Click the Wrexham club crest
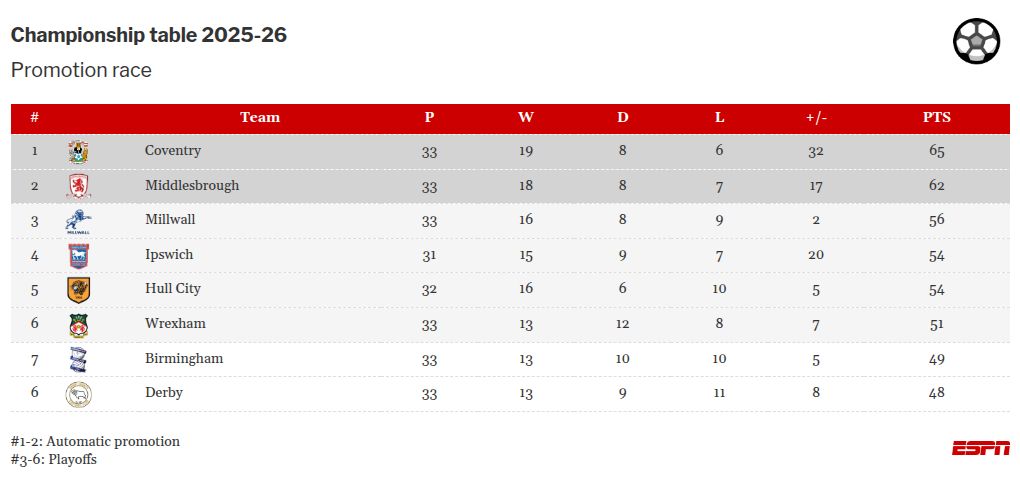Viewport: 1020px width, 479px height. (x=78, y=325)
